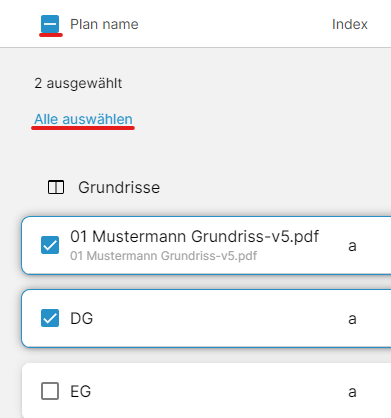Uncheck the 01 Mustermann Grundriss-v5.pdf checkbox
The image size is (391, 418).
pyautogui.click(x=50, y=245)
